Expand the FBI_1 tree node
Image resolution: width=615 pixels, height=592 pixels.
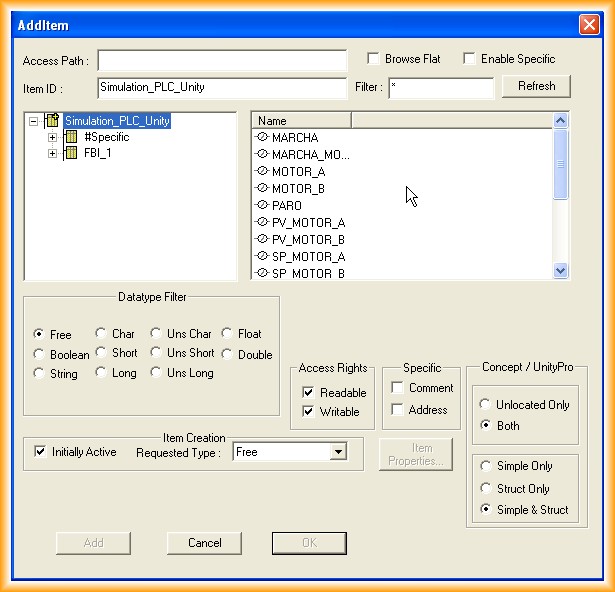pos(52,153)
